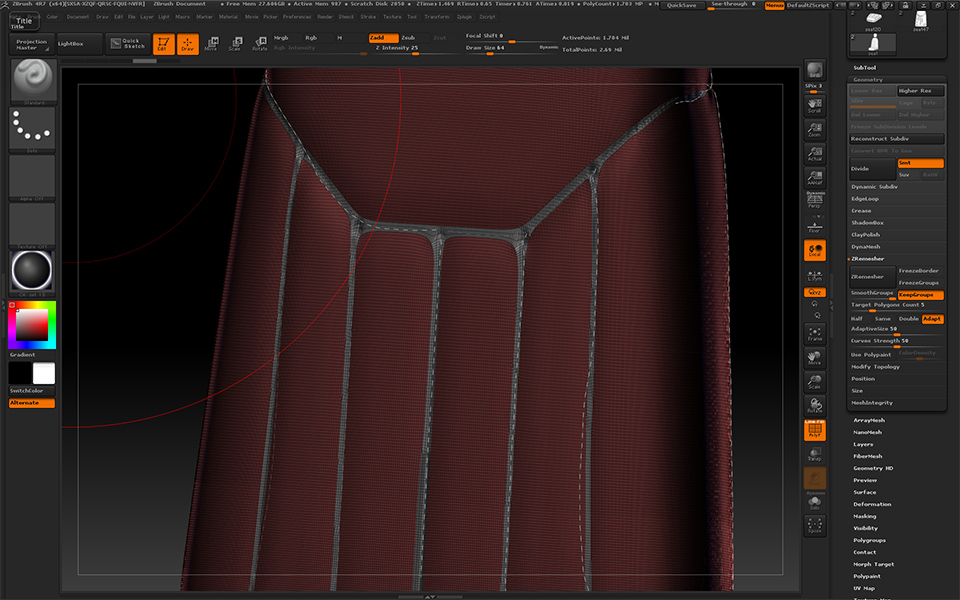Select the Rotate mode icon in top shelf

(x=260, y=44)
